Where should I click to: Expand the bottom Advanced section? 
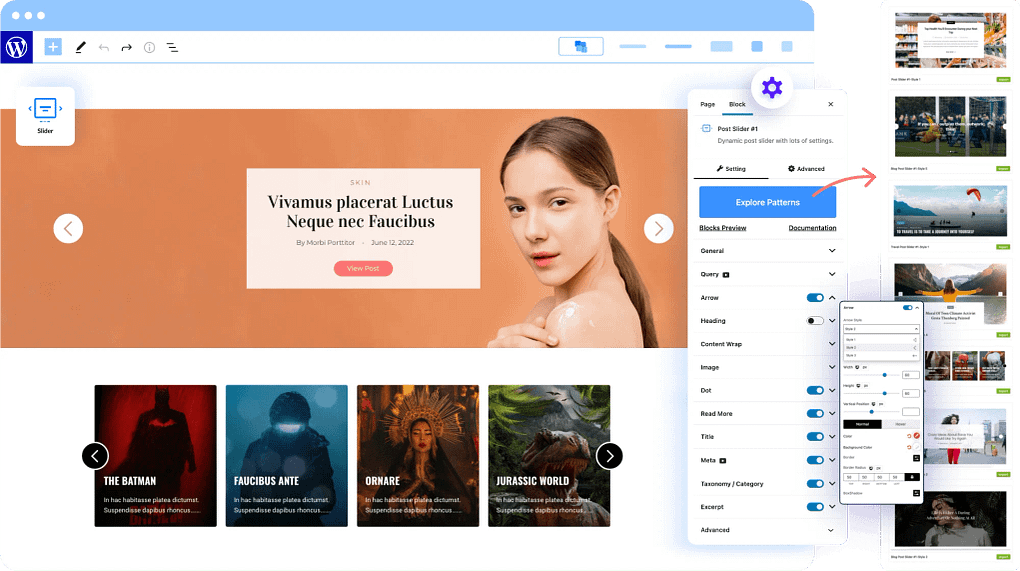(831, 530)
